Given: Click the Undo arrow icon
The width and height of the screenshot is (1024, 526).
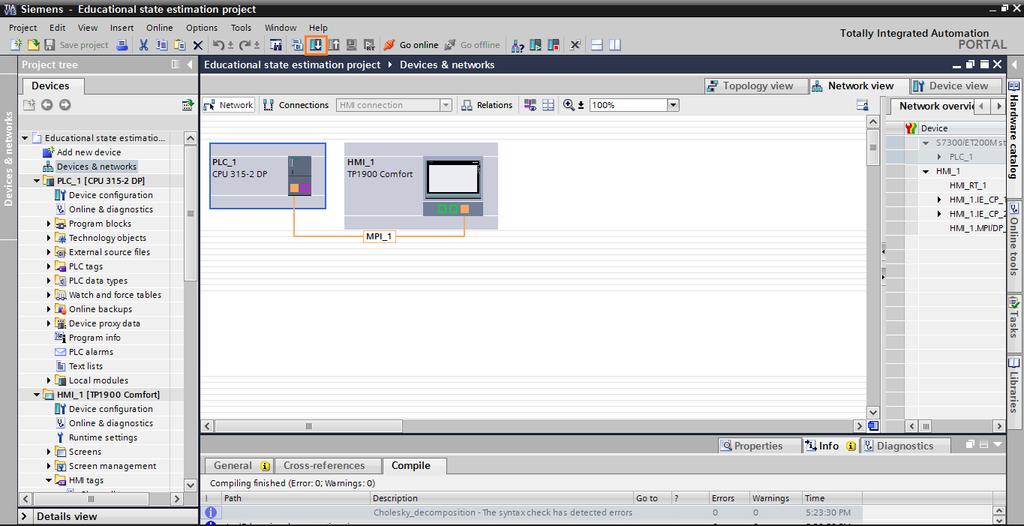Looking at the screenshot, I should click(x=218, y=45).
